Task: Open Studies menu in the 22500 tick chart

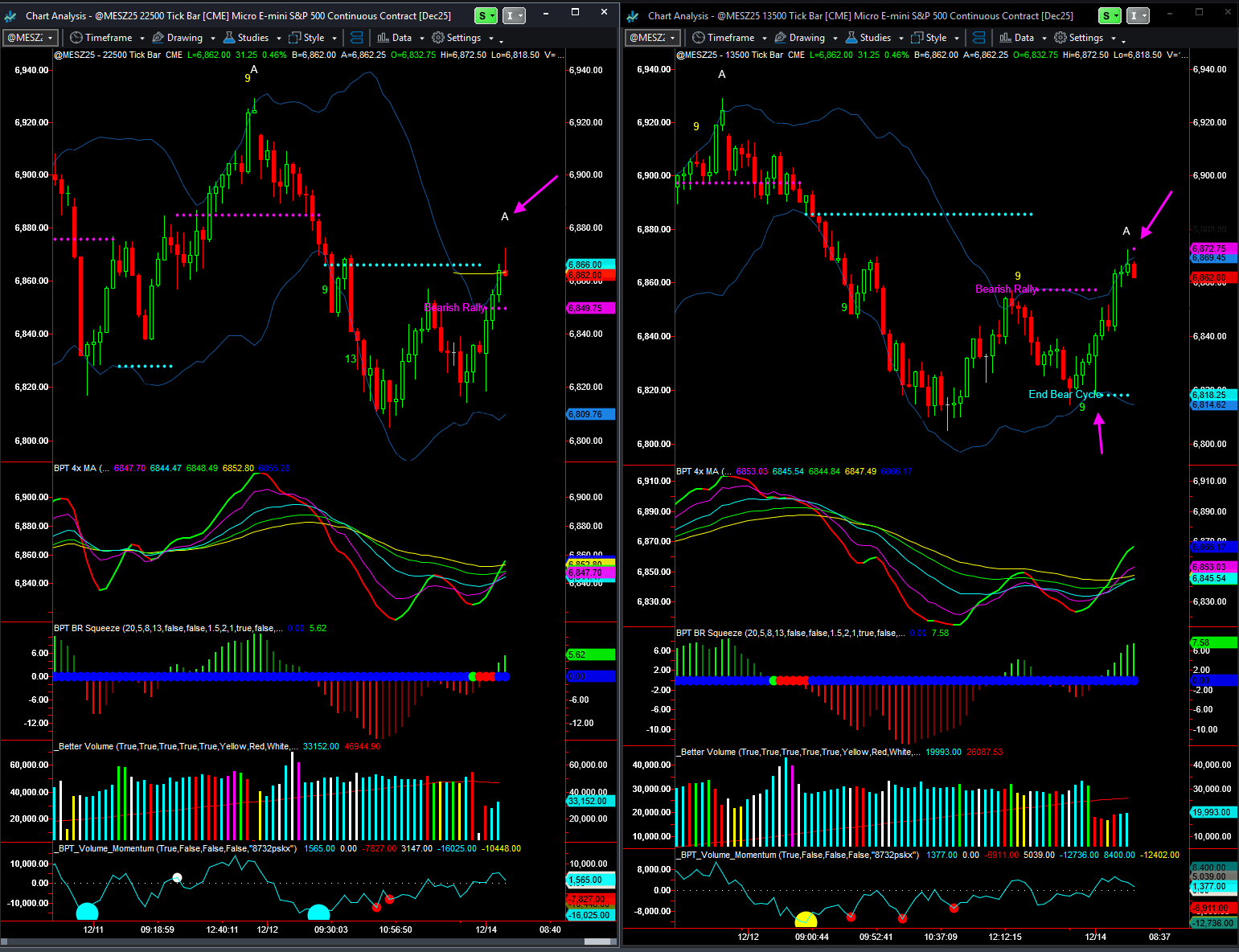Action: pos(252,38)
